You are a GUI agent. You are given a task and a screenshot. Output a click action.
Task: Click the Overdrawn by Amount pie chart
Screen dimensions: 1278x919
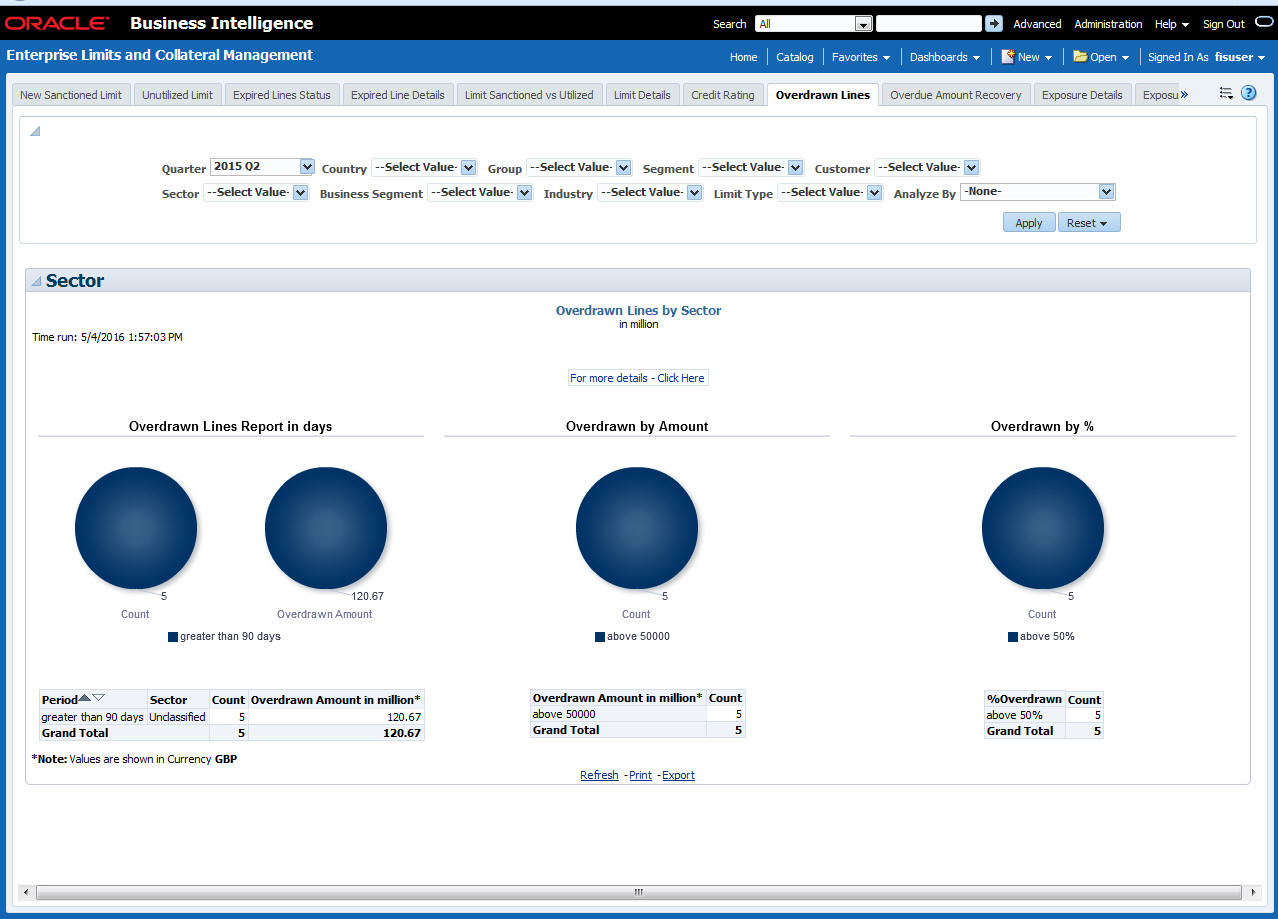[x=637, y=528]
